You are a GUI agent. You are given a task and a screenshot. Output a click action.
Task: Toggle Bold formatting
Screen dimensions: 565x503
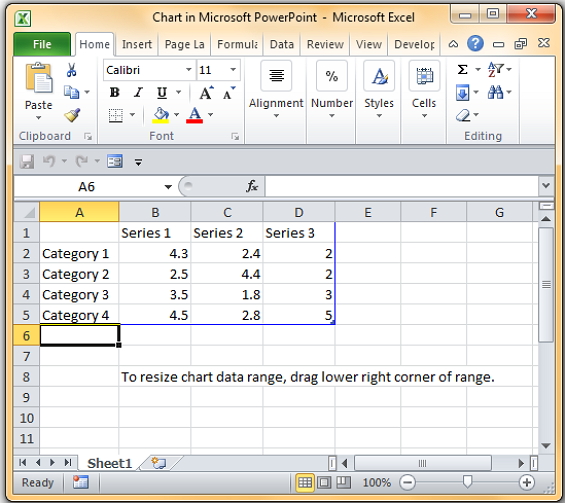[115, 93]
